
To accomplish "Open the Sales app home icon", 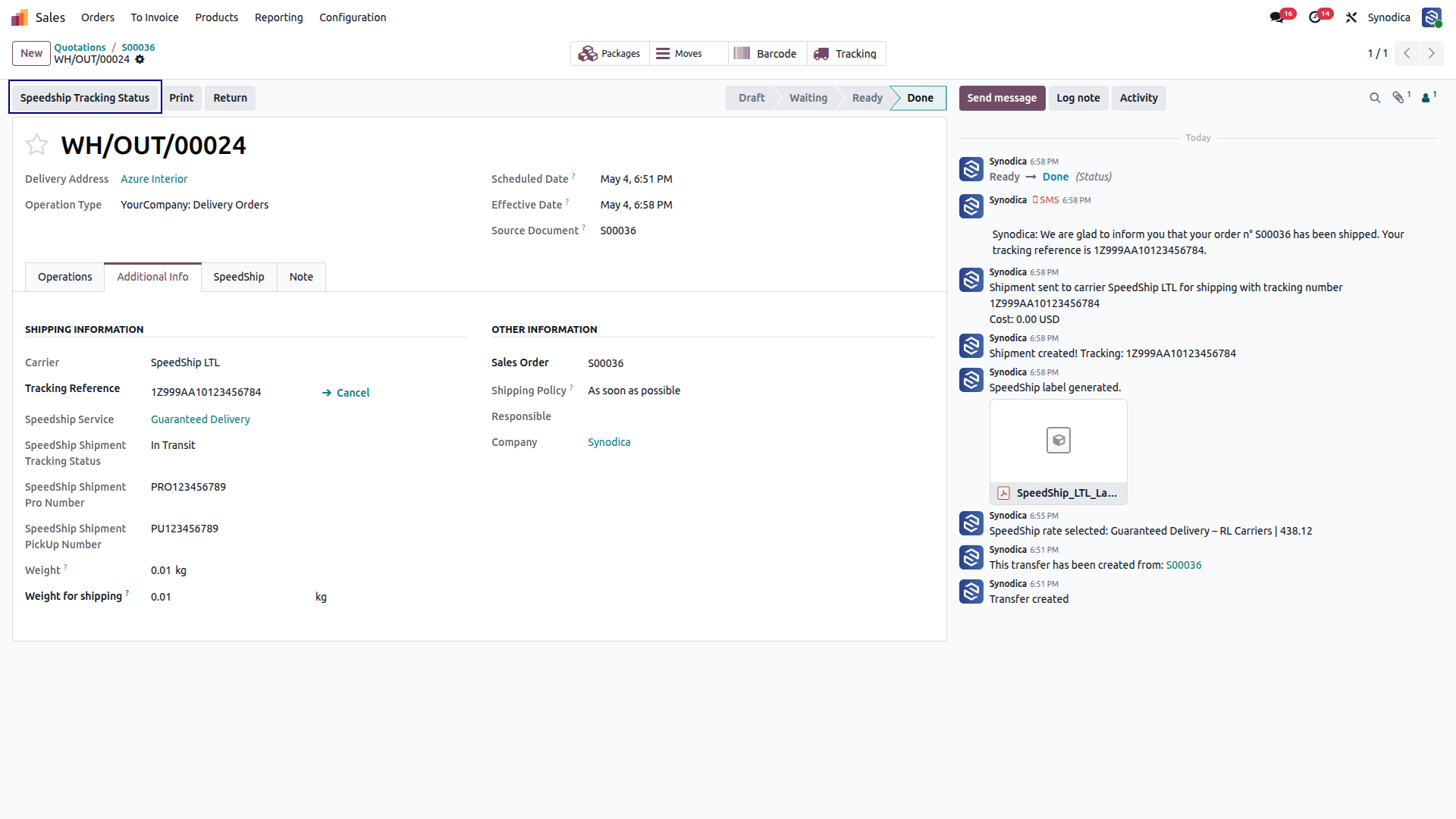I will (x=20, y=17).
